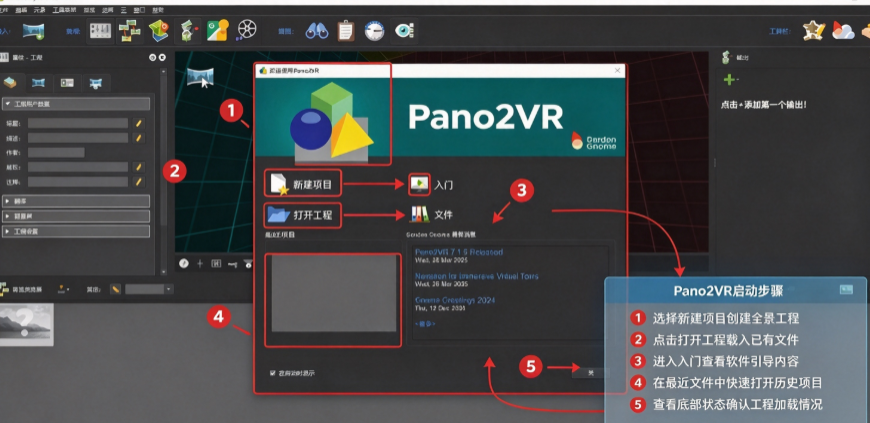
Task: Click 打开工程 button in welcome dialog
Action: 303,214
